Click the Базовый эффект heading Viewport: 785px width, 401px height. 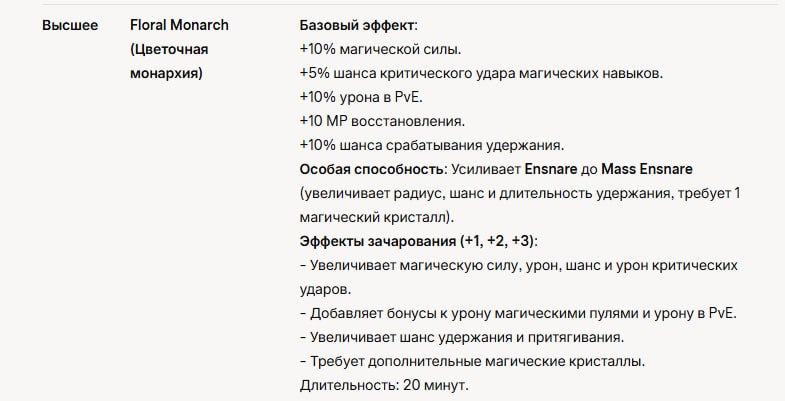358,25
